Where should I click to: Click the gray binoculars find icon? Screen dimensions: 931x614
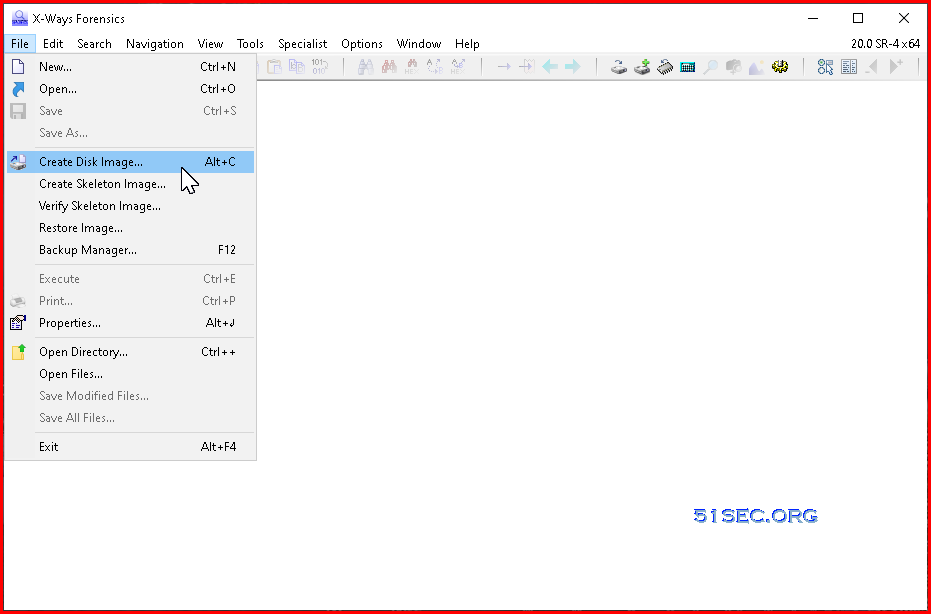pyautogui.click(x=366, y=67)
